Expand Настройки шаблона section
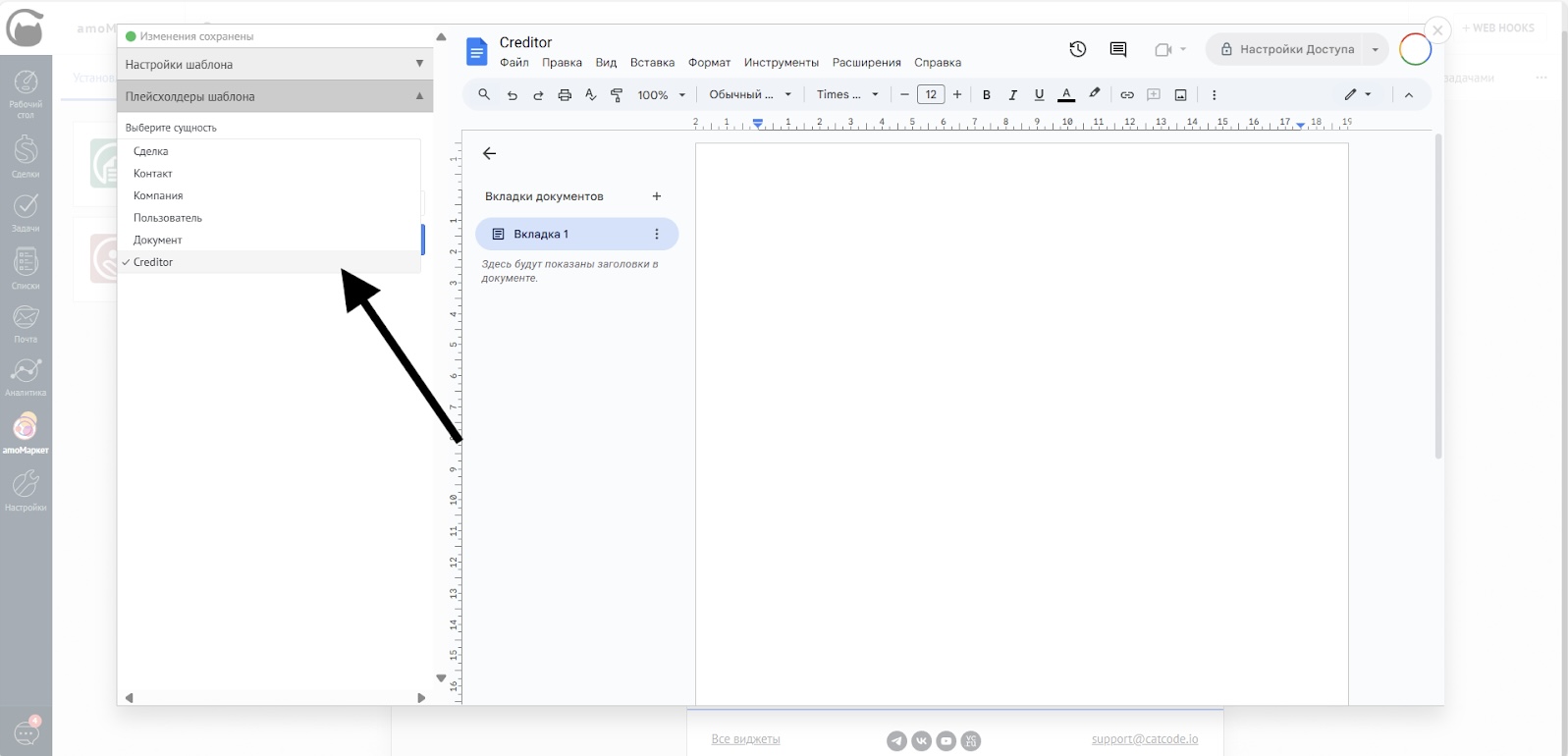This screenshot has width=1568, height=756. [x=275, y=64]
